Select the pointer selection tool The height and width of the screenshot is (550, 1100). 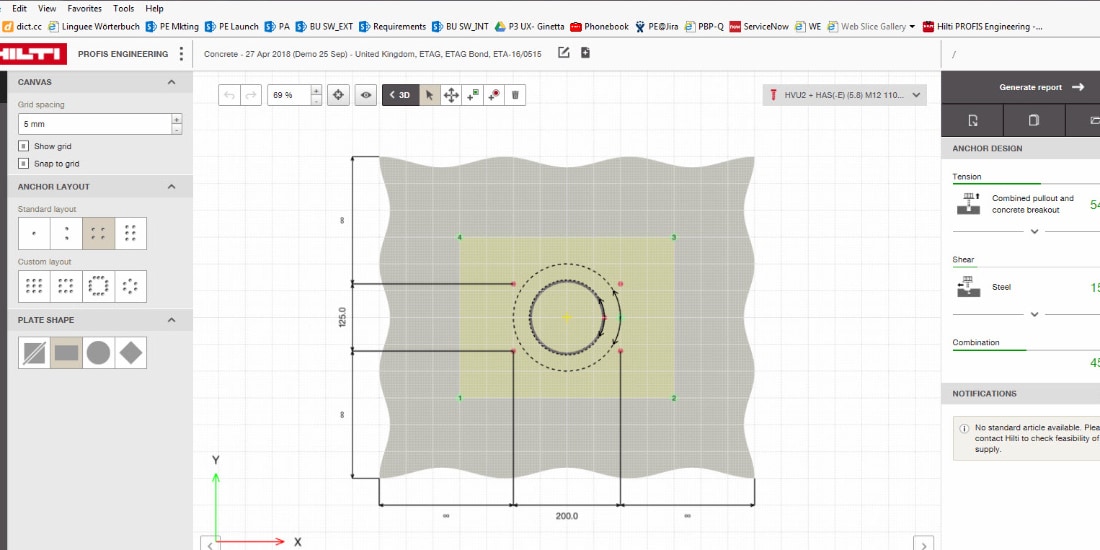(429, 95)
